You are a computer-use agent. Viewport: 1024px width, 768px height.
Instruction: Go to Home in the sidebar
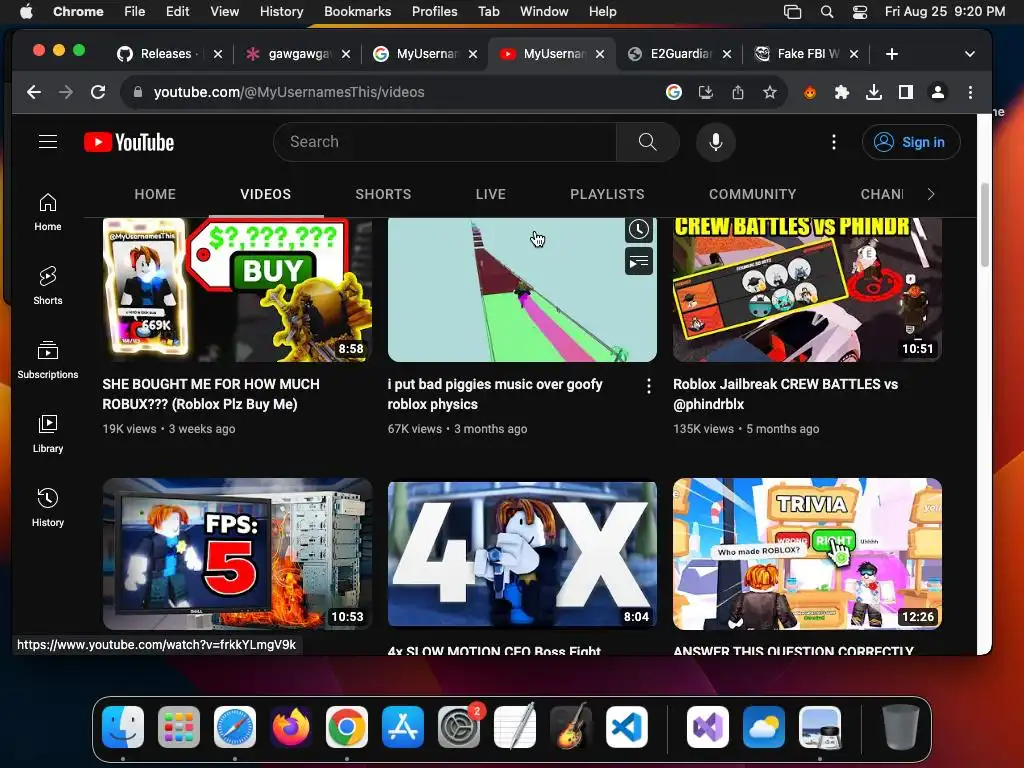[48, 213]
